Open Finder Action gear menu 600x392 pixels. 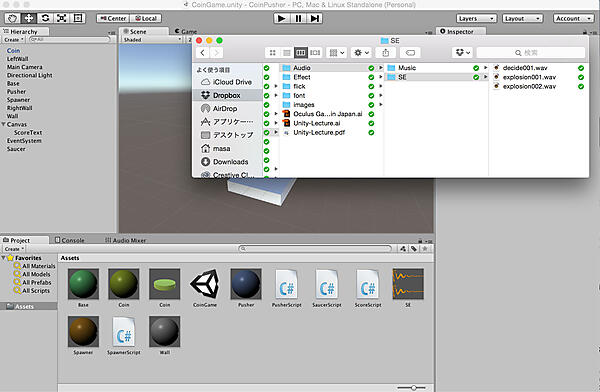[x=361, y=53]
